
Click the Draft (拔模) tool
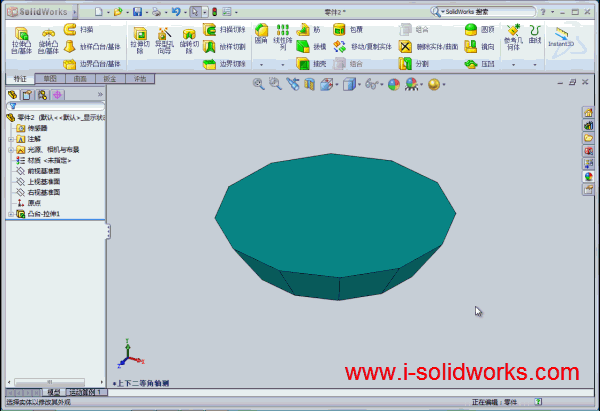tap(311, 47)
